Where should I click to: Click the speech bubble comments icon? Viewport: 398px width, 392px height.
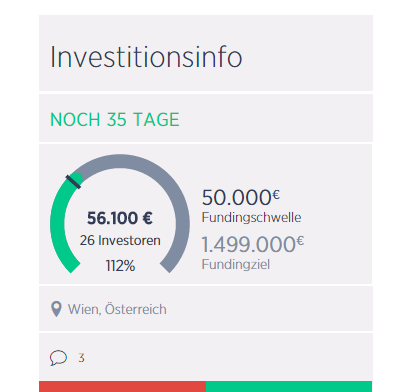(x=58, y=358)
